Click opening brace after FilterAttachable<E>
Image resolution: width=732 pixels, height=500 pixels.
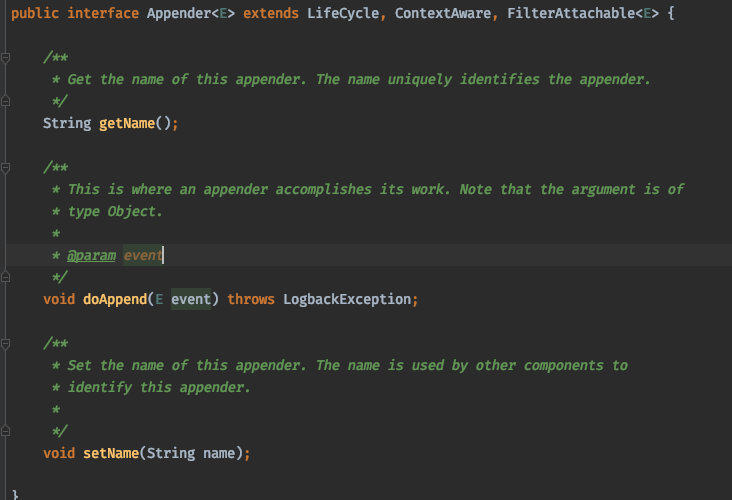[x=671, y=14]
